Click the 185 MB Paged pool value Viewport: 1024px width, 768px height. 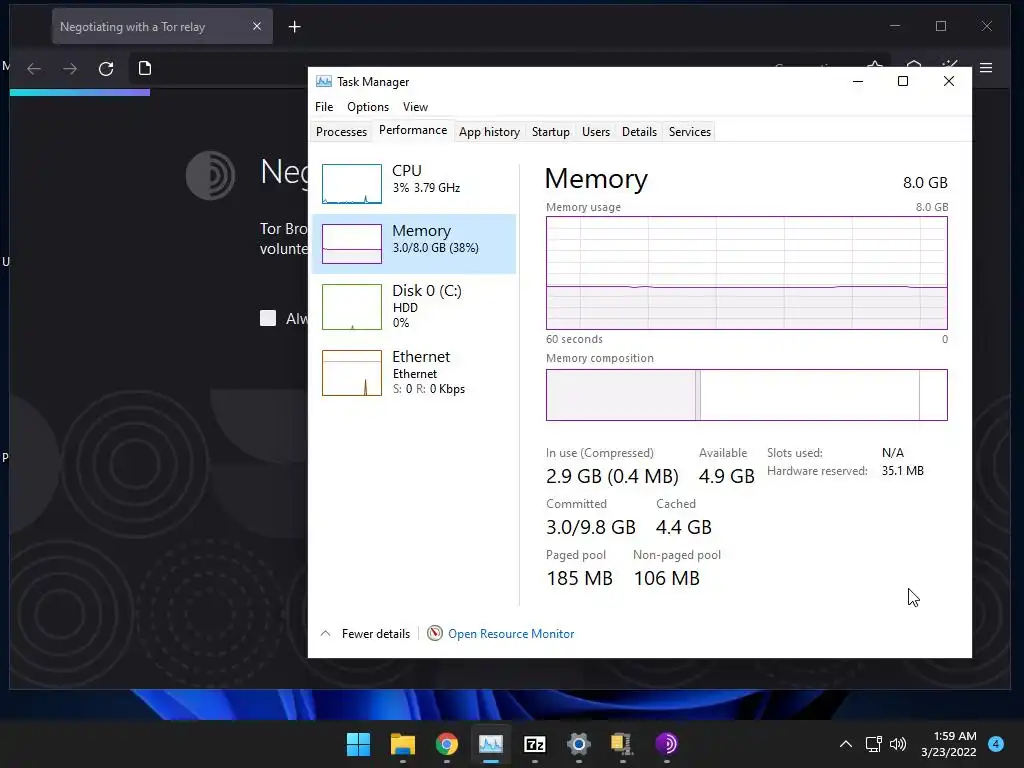pyautogui.click(x=579, y=578)
